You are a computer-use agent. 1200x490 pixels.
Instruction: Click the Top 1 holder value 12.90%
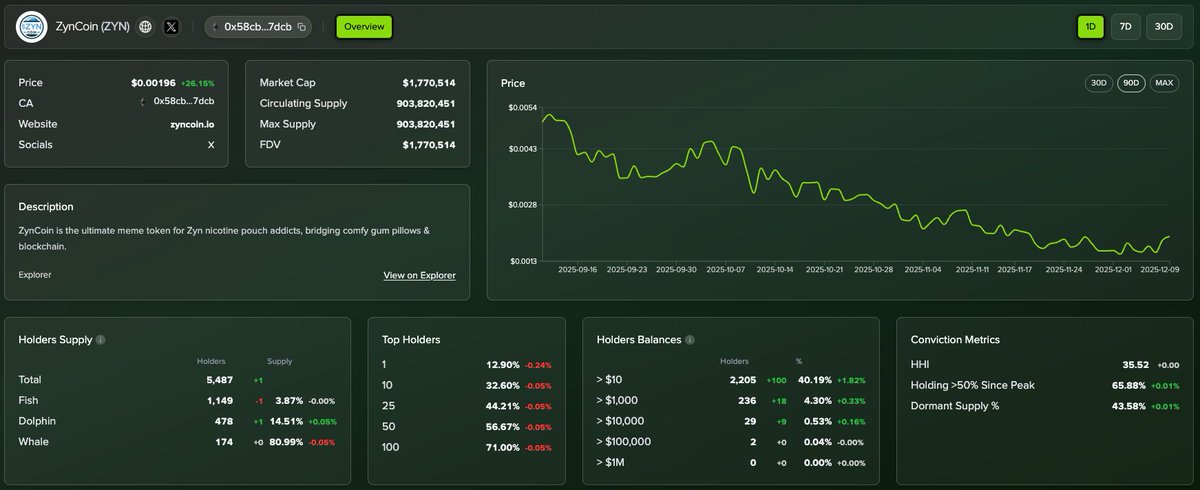click(502, 365)
